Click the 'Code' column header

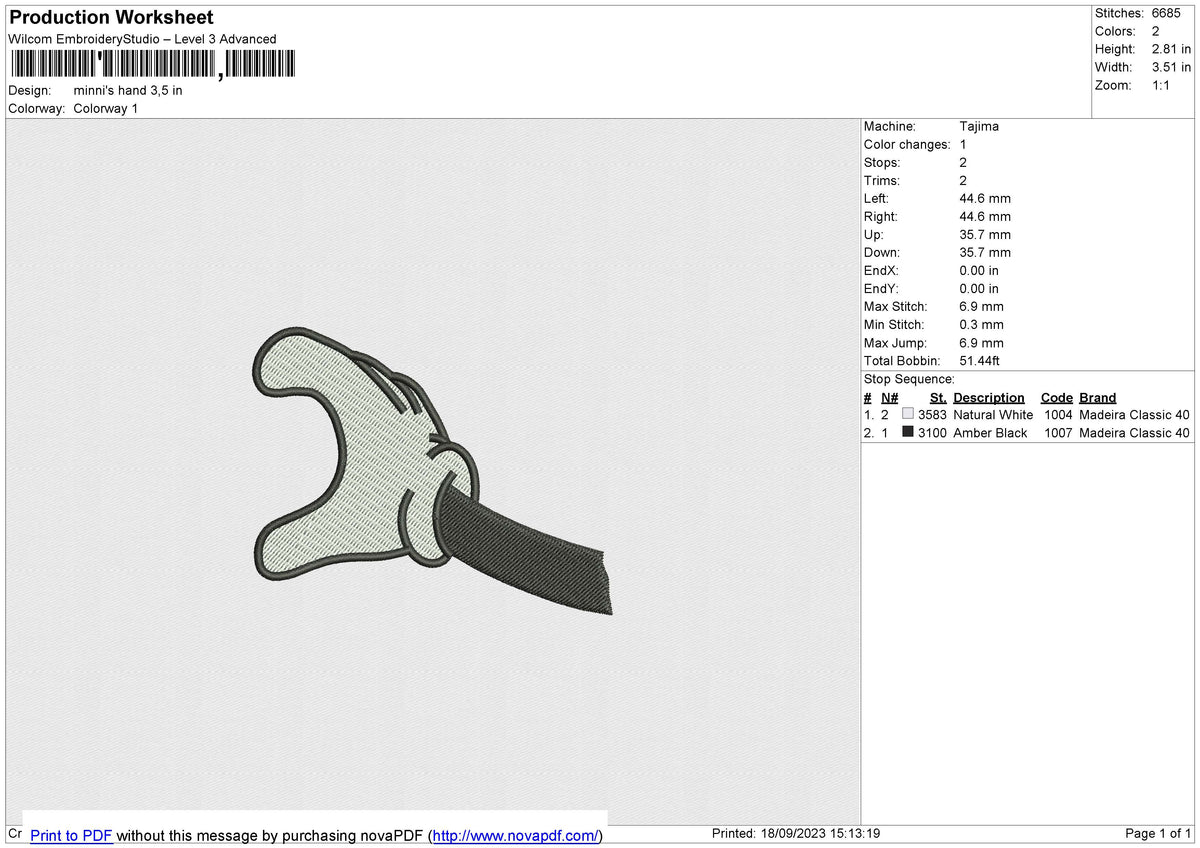(x=1057, y=397)
